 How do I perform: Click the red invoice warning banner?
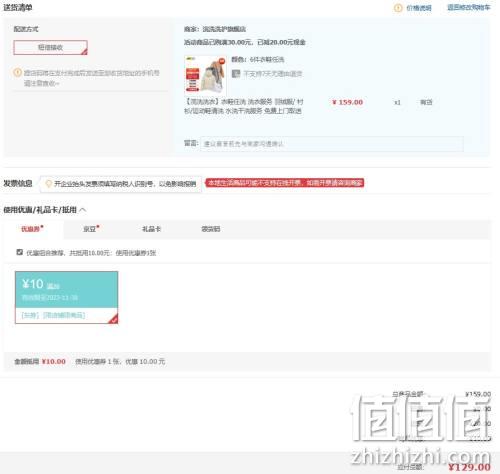tap(284, 183)
